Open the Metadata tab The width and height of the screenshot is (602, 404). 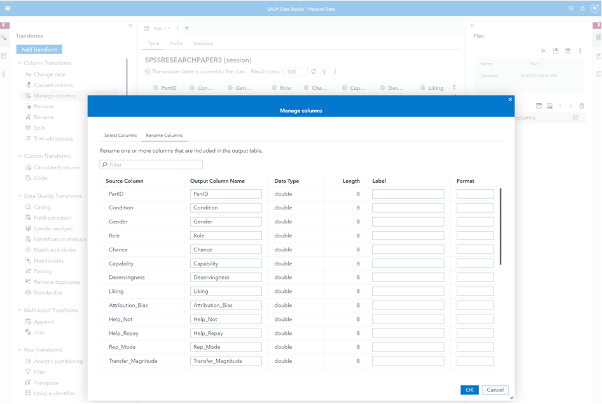[x=203, y=43]
